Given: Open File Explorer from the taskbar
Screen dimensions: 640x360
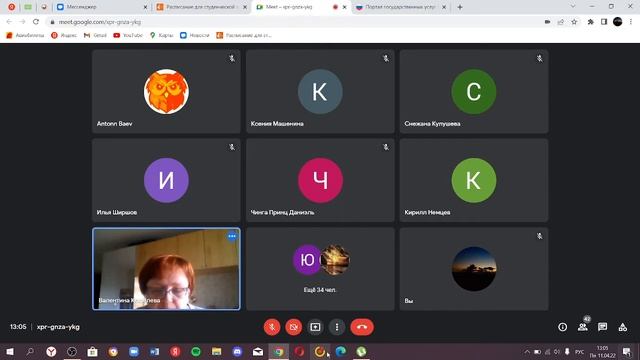Looking at the screenshot, I should click(216, 351).
